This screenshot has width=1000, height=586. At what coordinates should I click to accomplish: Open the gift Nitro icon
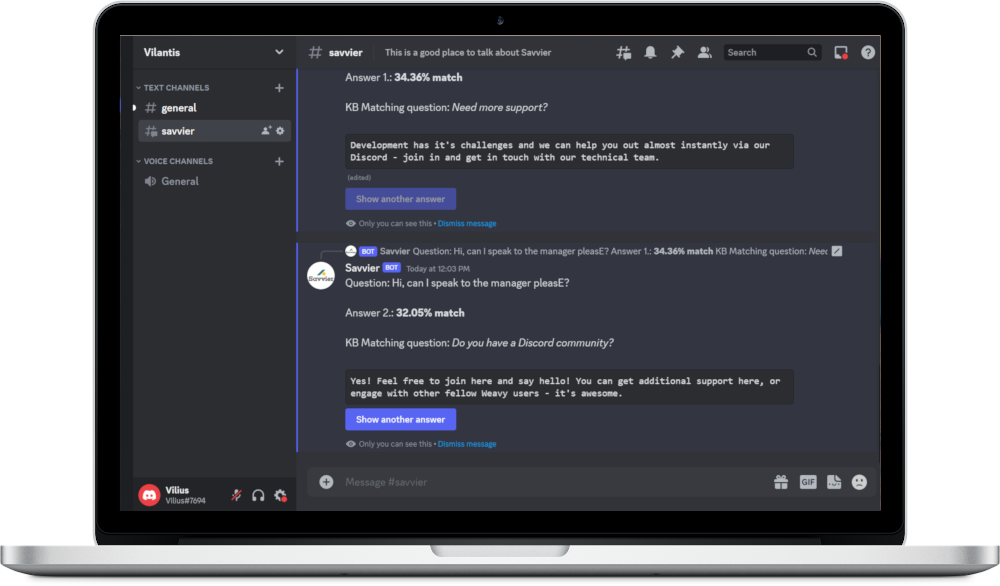(x=781, y=482)
